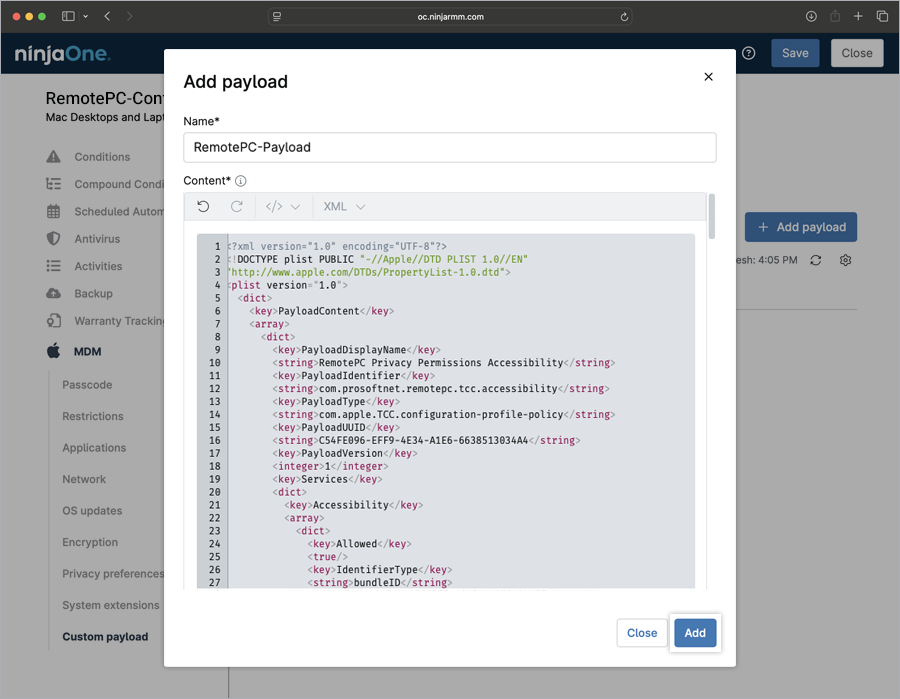Open the XML language dropdown
The width and height of the screenshot is (900, 699).
click(344, 207)
